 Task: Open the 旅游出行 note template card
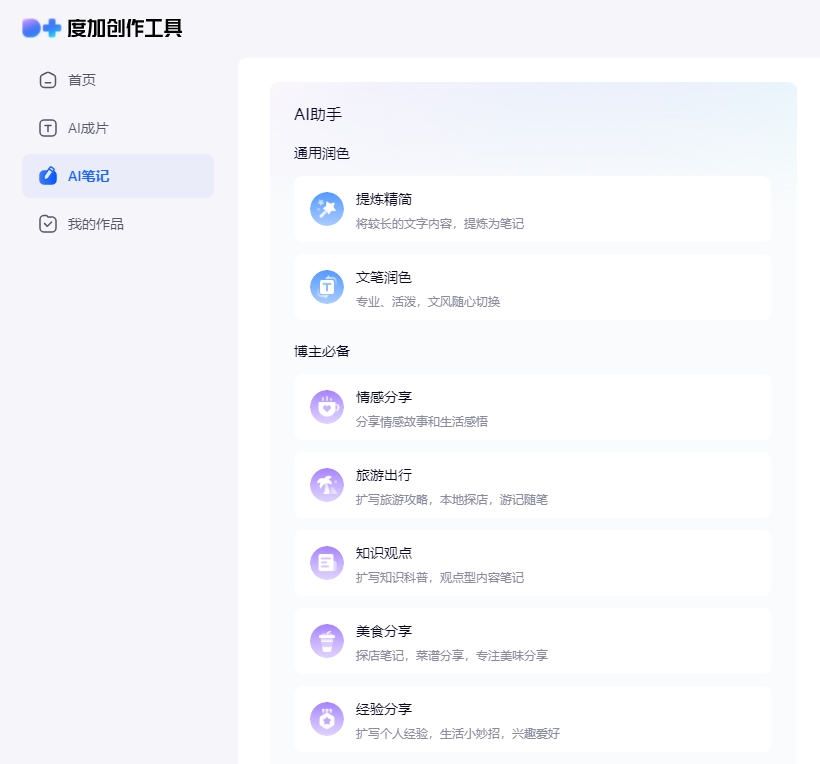click(x=532, y=485)
